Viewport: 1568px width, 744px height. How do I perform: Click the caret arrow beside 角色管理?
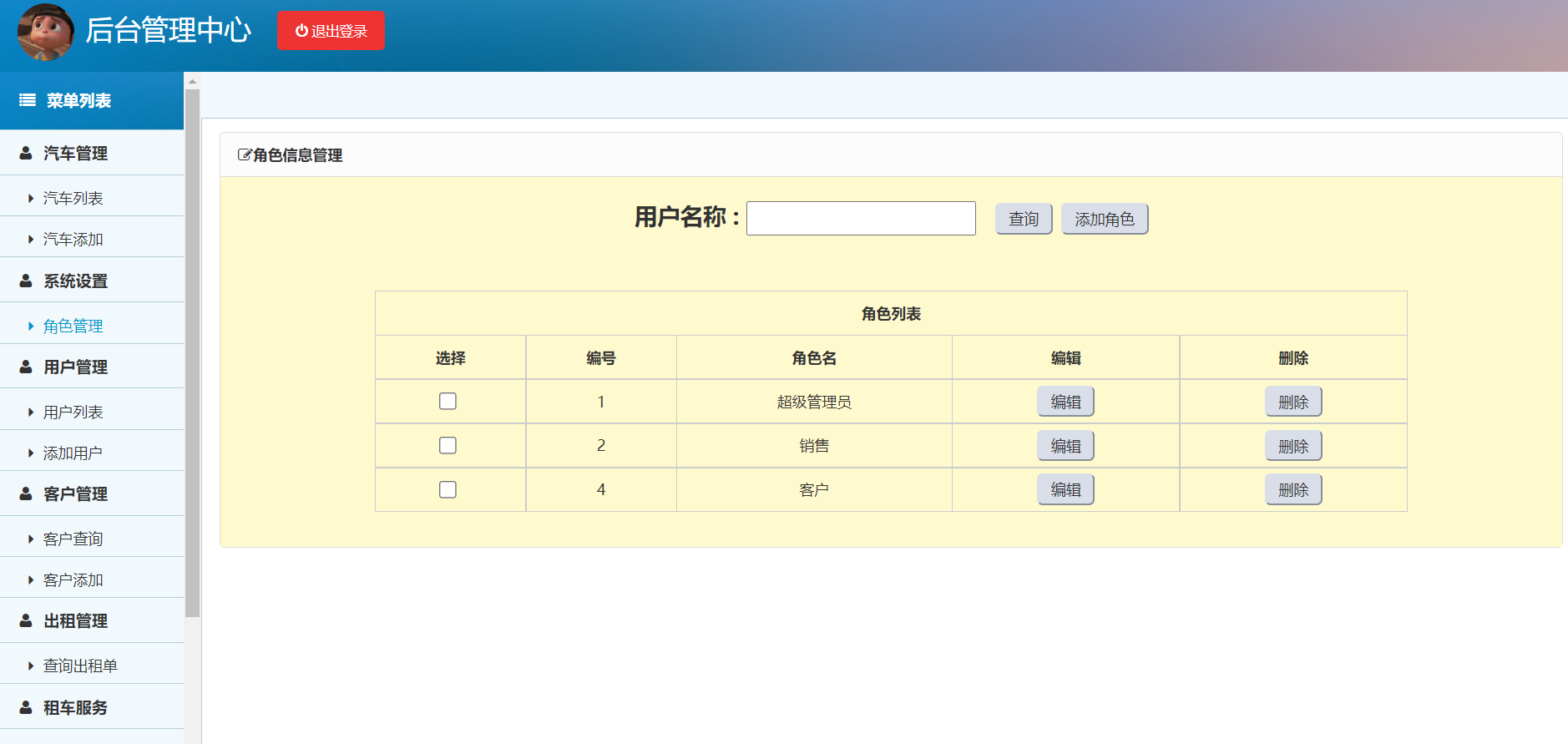pos(31,326)
